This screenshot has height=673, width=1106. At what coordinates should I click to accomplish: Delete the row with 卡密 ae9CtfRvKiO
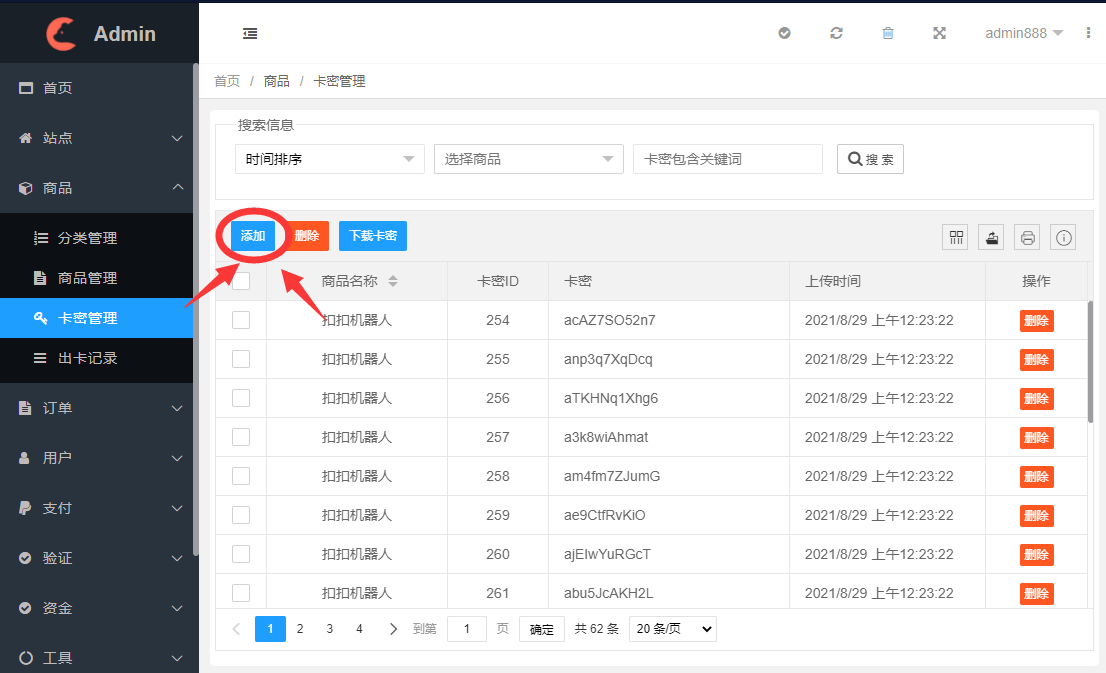click(x=1036, y=516)
